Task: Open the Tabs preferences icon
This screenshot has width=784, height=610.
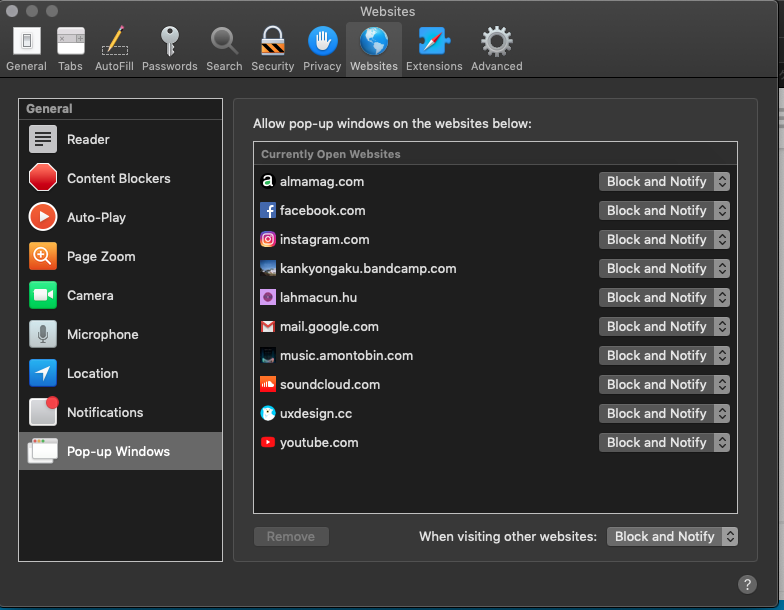Action: (x=70, y=41)
